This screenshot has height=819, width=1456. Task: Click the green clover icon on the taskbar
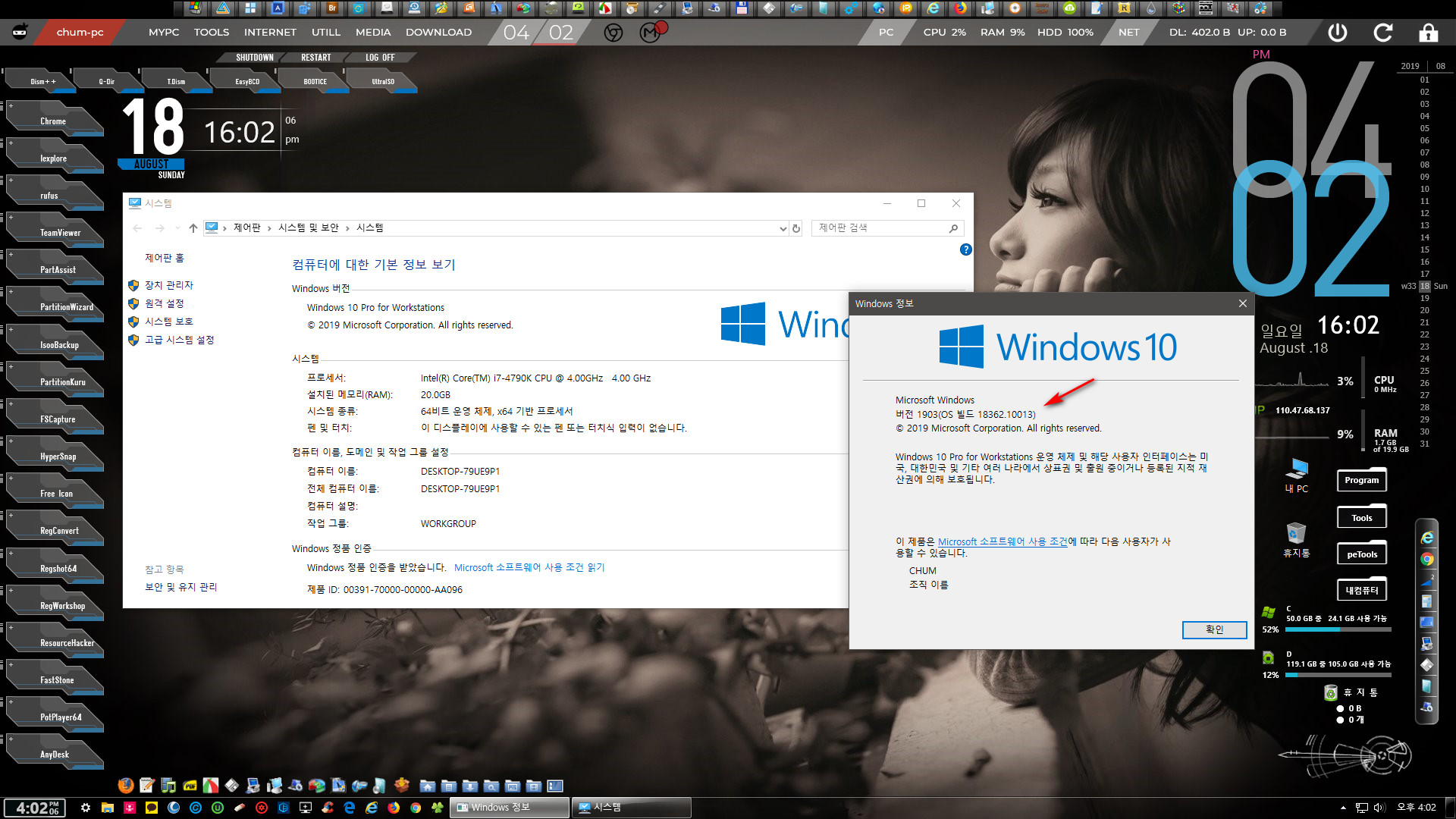(438, 808)
